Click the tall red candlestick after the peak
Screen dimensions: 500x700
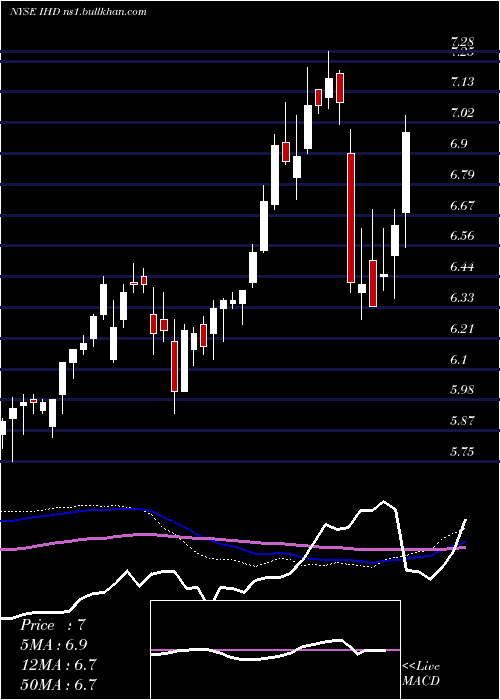coord(351,218)
